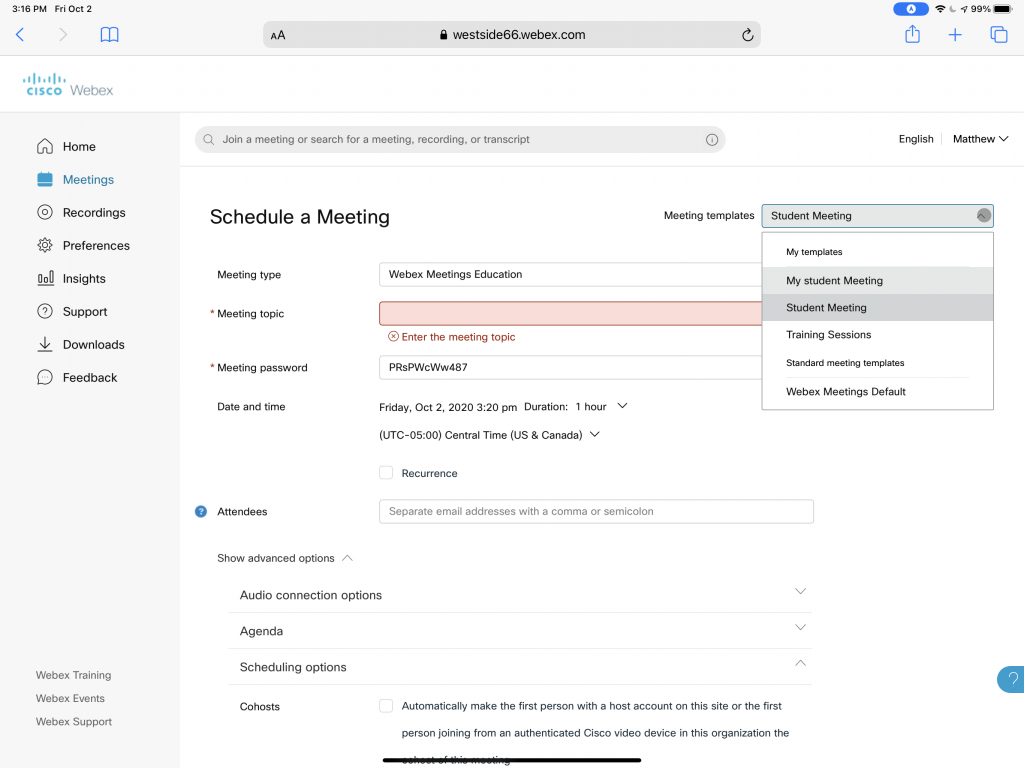Click the 'Schedule a Meeting' heading
The height and width of the screenshot is (768, 1024).
pos(300,217)
